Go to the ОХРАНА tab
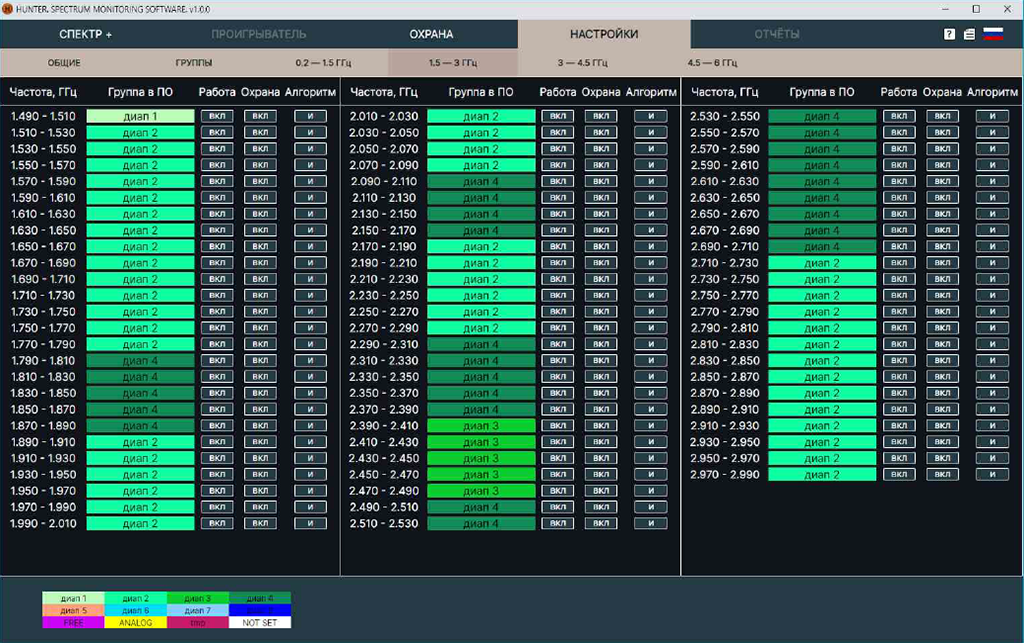 (x=431, y=34)
